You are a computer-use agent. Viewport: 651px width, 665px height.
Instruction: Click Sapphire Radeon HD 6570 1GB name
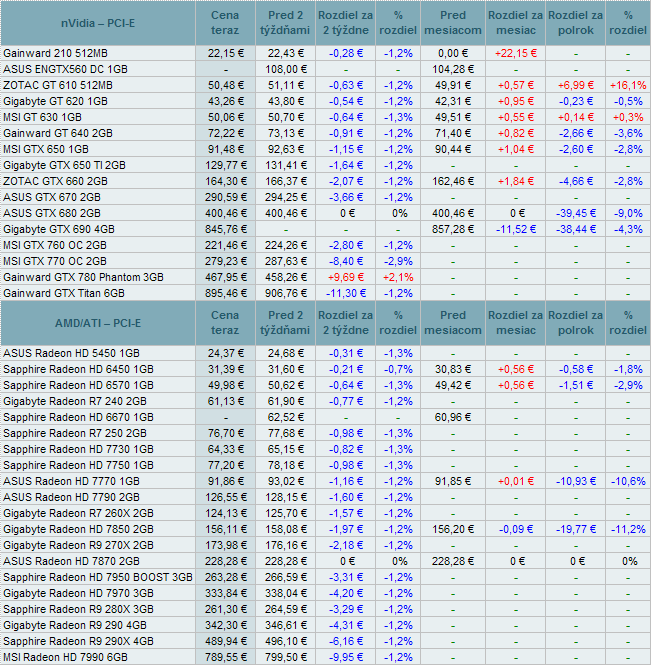click(78, 386)
